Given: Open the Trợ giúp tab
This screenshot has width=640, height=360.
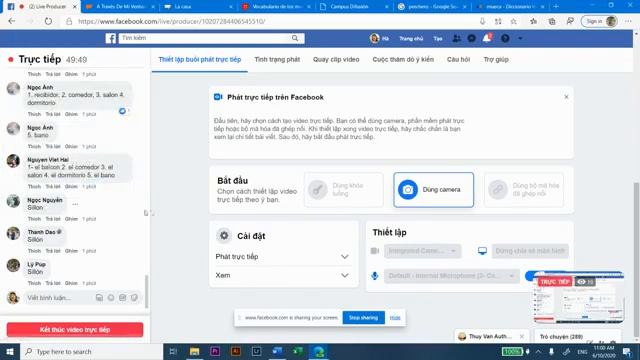Looking at the screenshot, I should [496, 60].
